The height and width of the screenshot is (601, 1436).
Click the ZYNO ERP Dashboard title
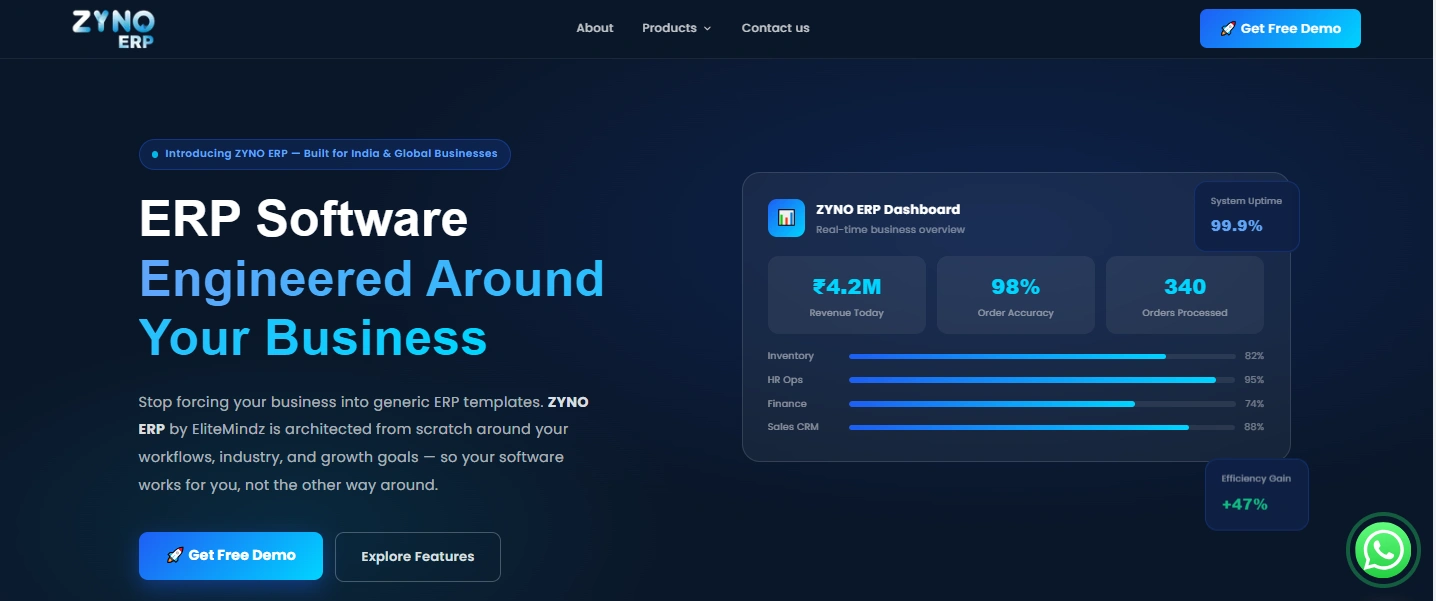coord(888,209)
